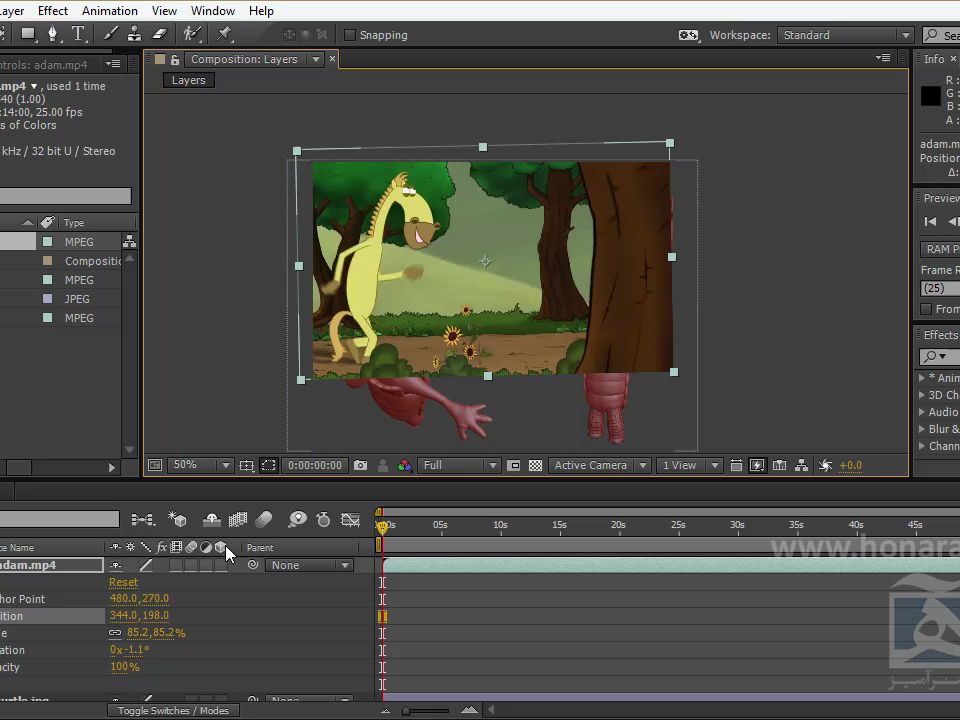Image resolution: width=960 pixels, height=720 pixels.
Task: Click Toggle Switches / Modes button
Action: (x=173, y=710)
